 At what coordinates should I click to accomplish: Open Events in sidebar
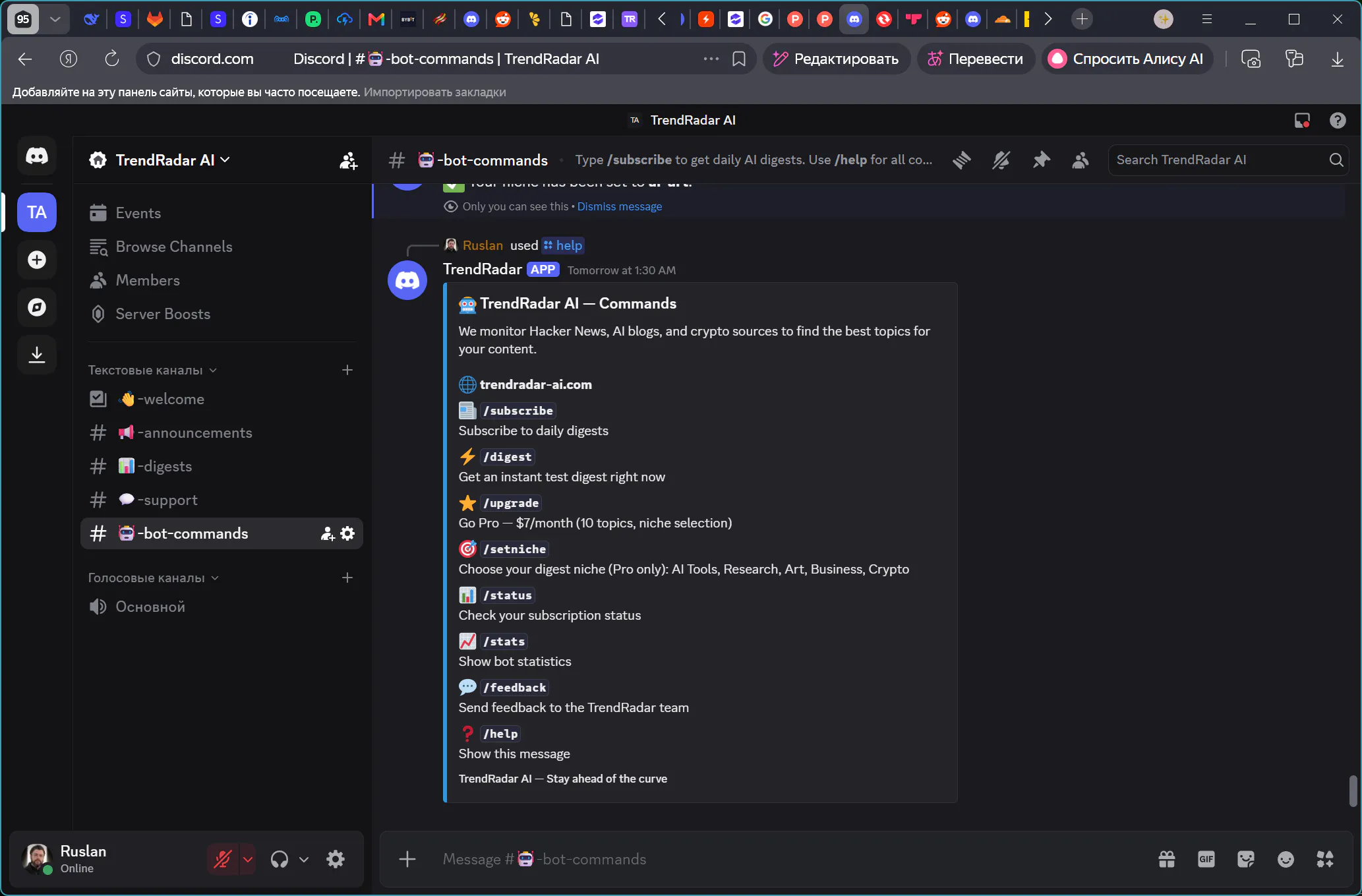tap(222, 213)
